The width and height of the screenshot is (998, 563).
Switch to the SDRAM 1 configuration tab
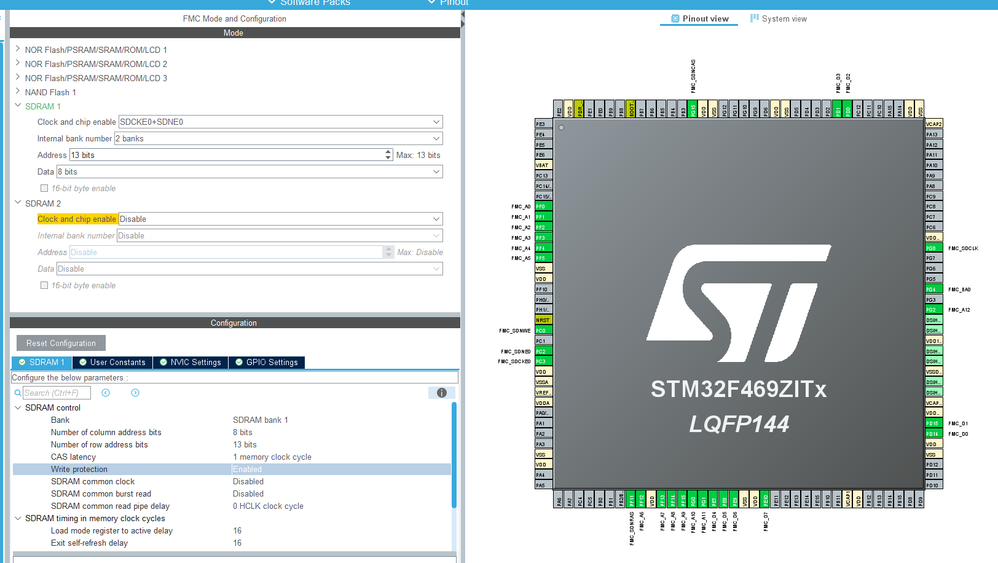[x=42, y=362]
